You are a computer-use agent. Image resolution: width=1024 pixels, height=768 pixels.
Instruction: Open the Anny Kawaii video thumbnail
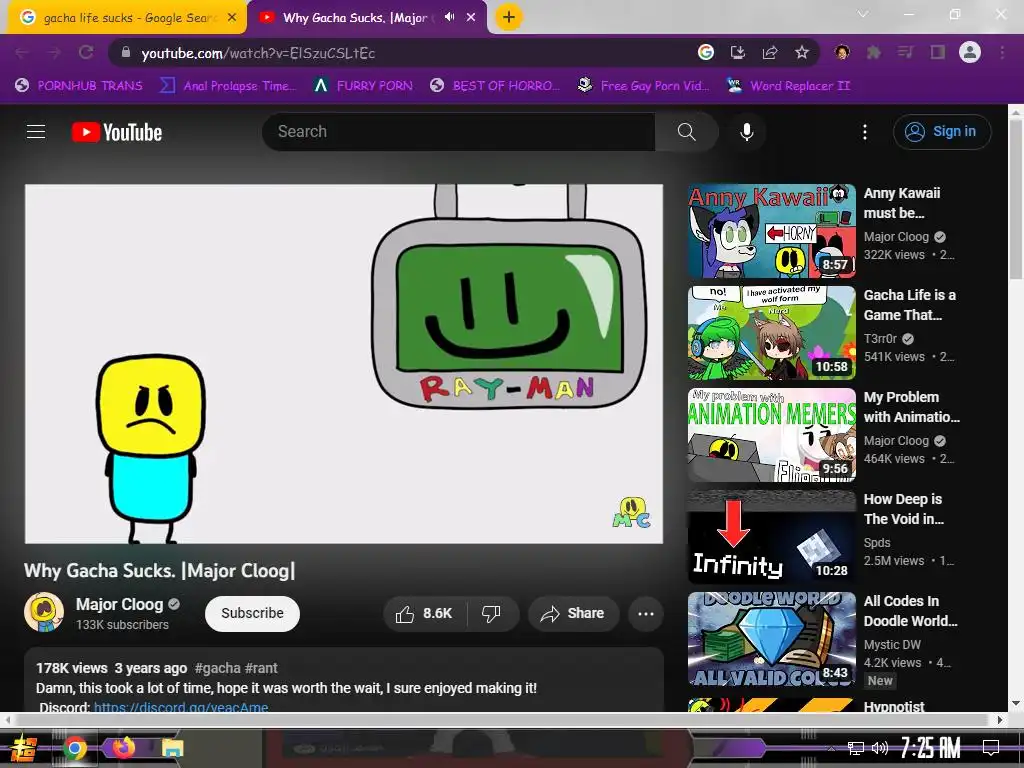tap(771, 231)
